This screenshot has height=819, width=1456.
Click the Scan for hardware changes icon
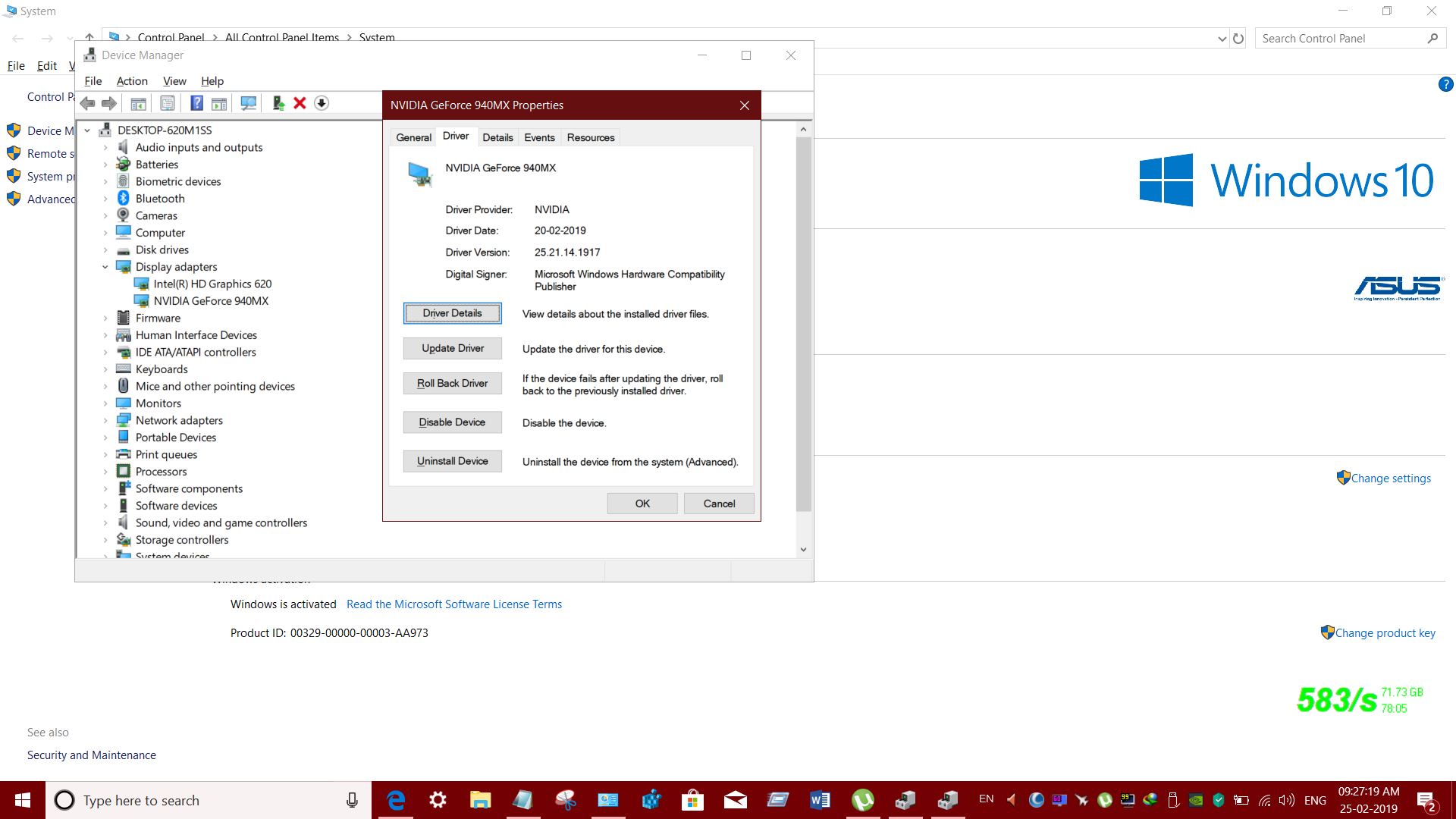click(x=248, y=103)
